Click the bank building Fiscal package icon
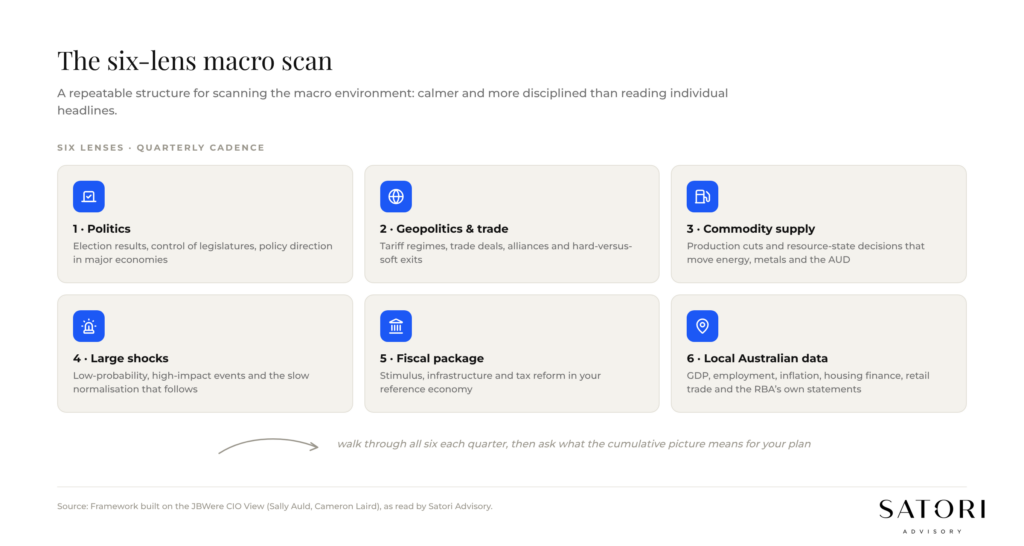This screenshot has width=1024, height=546. (x=396, y=326)
